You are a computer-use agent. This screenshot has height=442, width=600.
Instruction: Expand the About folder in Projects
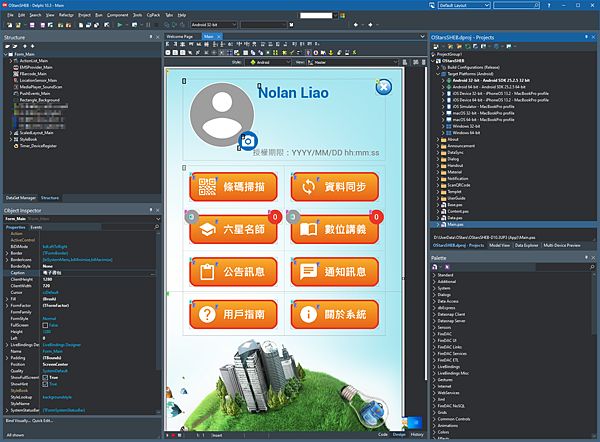pos(438,139)
